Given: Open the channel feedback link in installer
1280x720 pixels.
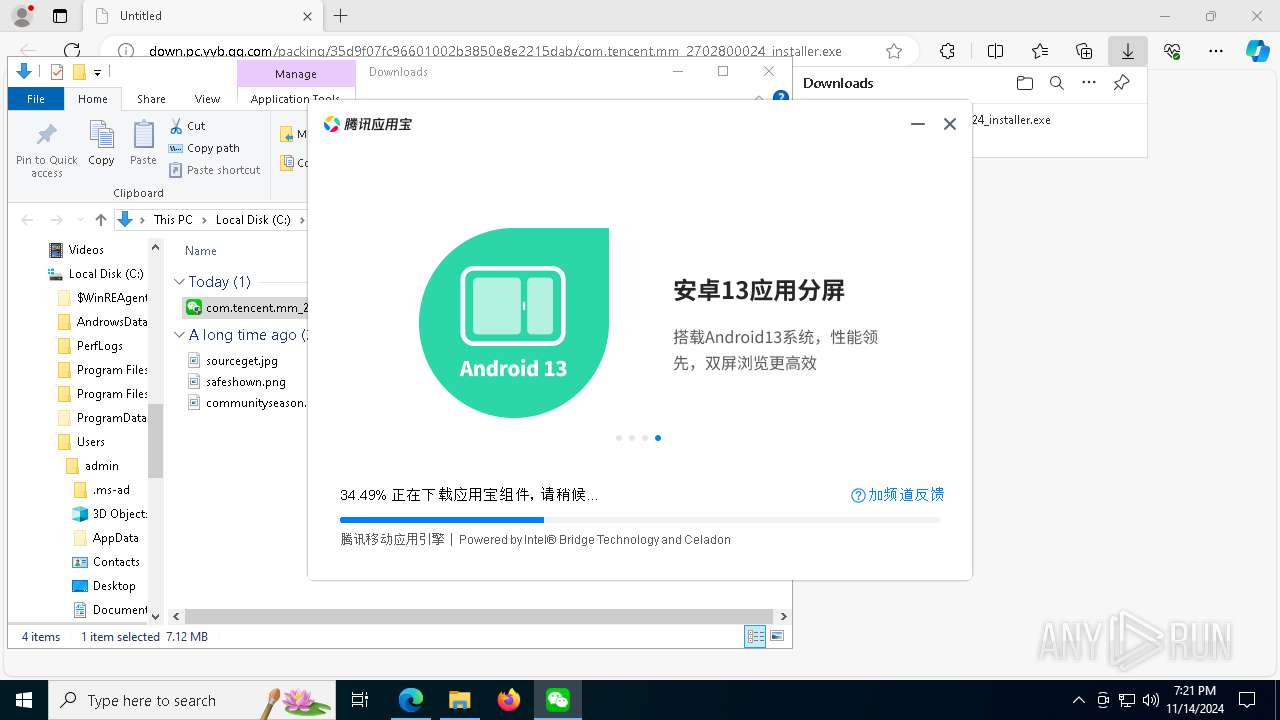Looking at the screenshot, I should tap(897, 495).
